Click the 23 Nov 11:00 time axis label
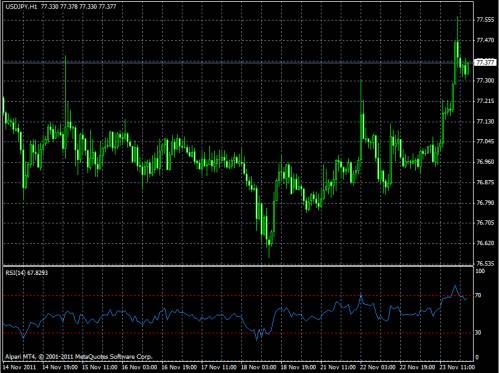 point(457,367)
